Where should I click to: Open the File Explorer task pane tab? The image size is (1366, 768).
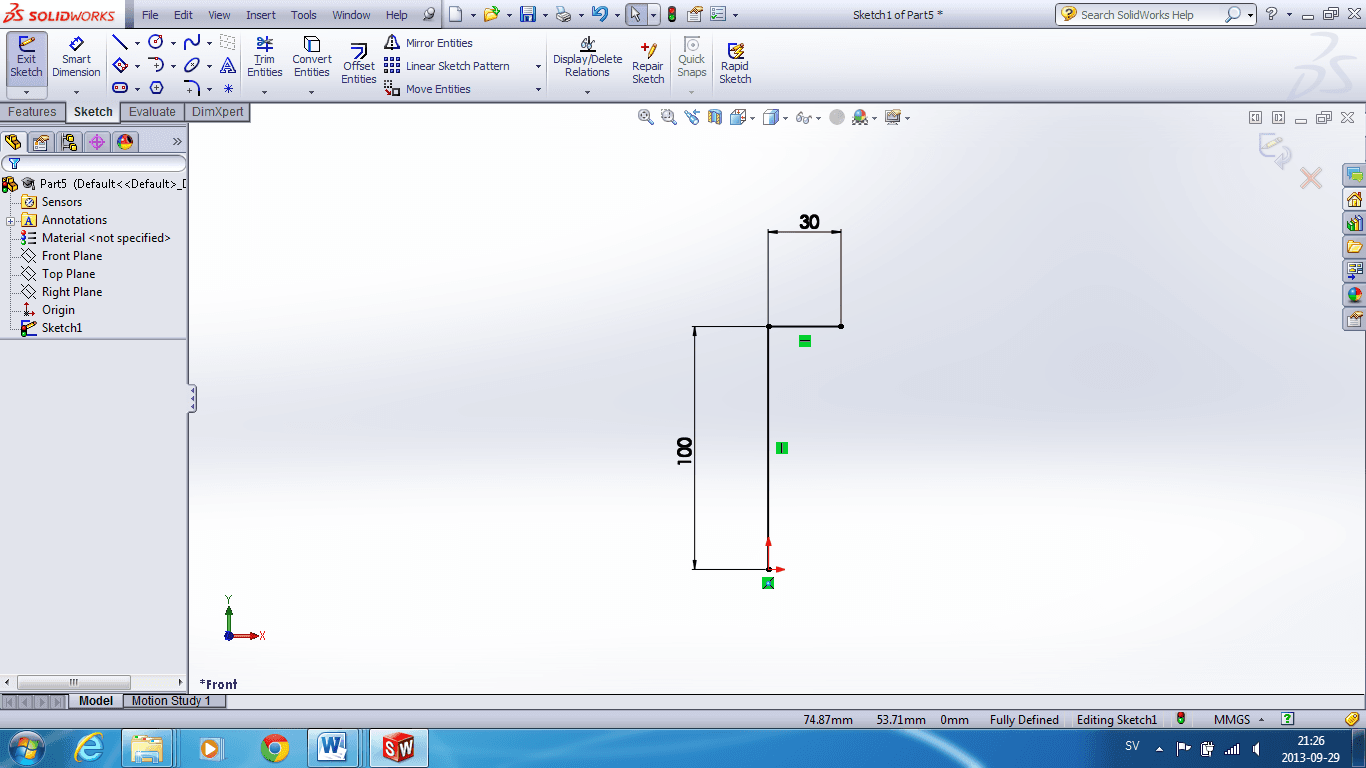click(1355, 247)
